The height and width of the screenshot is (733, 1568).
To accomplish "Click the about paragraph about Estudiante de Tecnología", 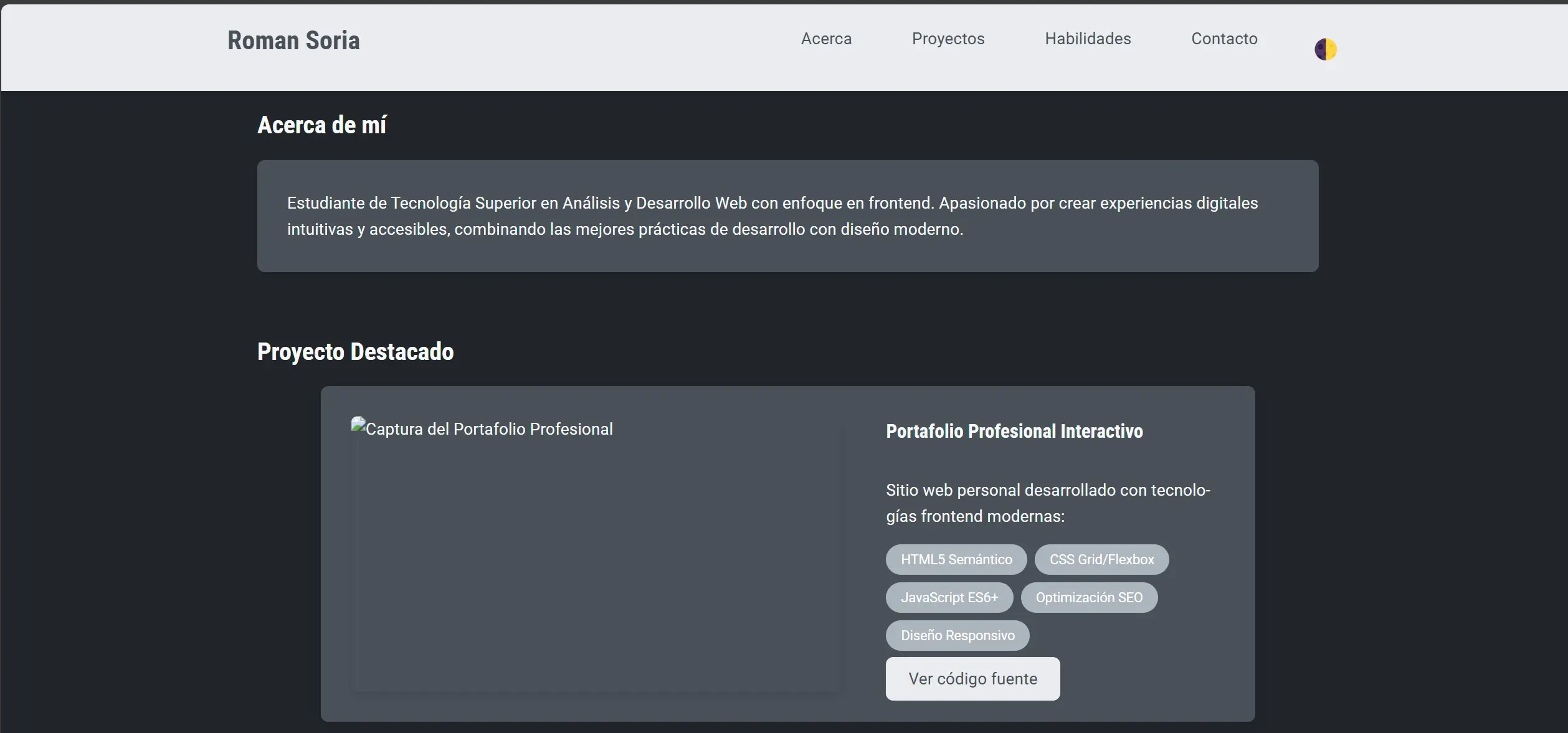I will pos(771,216).
